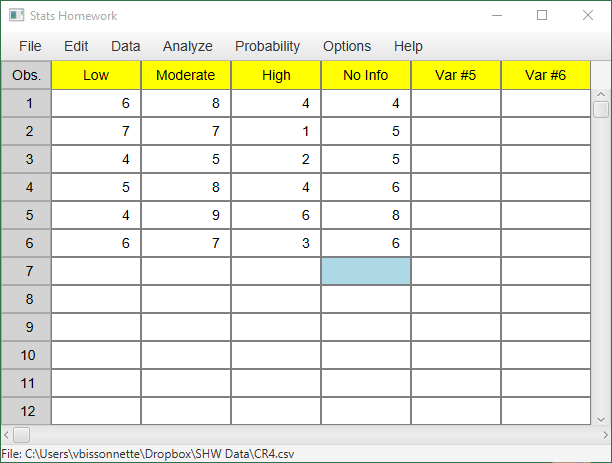Open the Help menu
The width and height of the screenshot is (612, 463).
408,46
